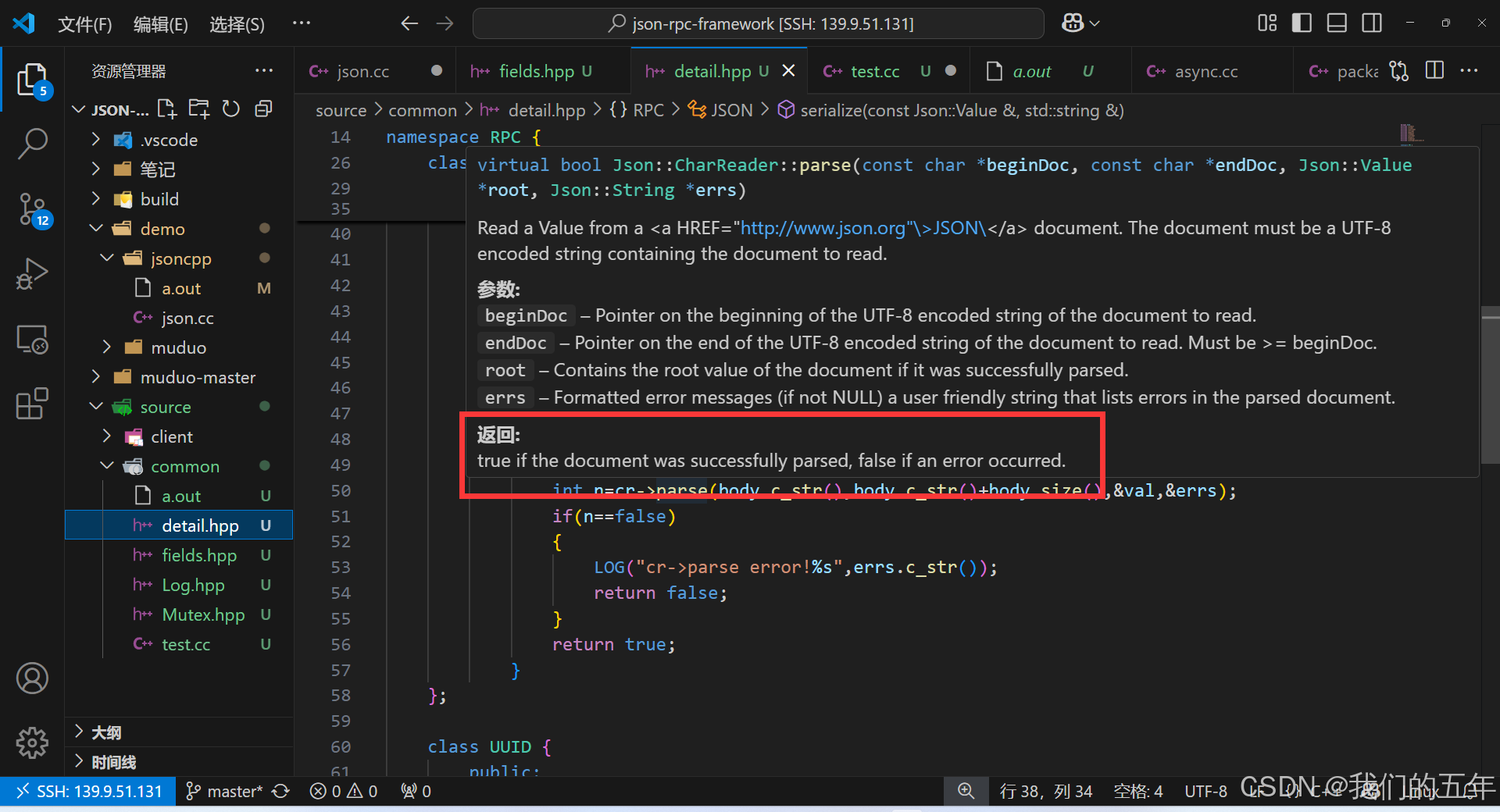
Task: Expand the muduo-master folder
Action: click(178, 377)
